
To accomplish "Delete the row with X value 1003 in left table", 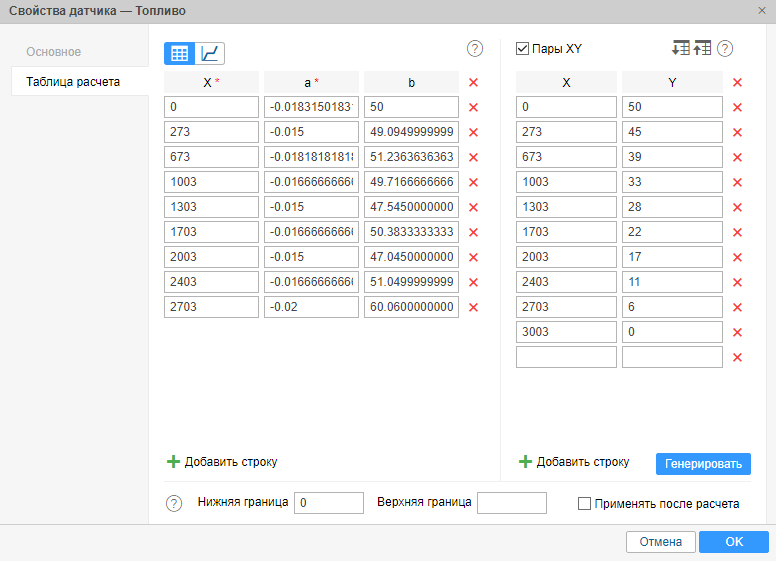I will click(474, 182).
